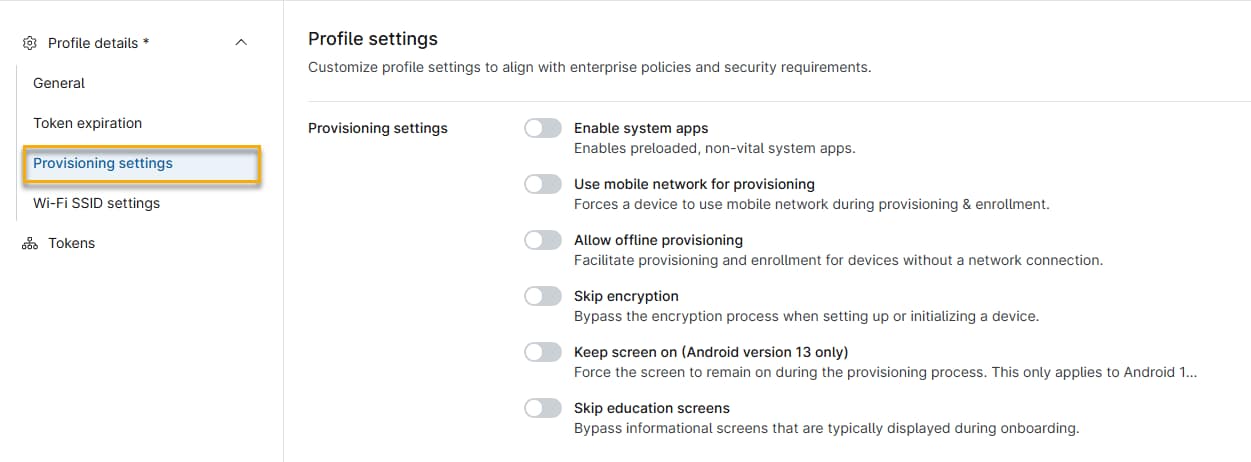The width and height of the screenshot is (1251, 462).
Task: Click the 'Customize profile settings' subtitle text
Action: pos(589,68)
